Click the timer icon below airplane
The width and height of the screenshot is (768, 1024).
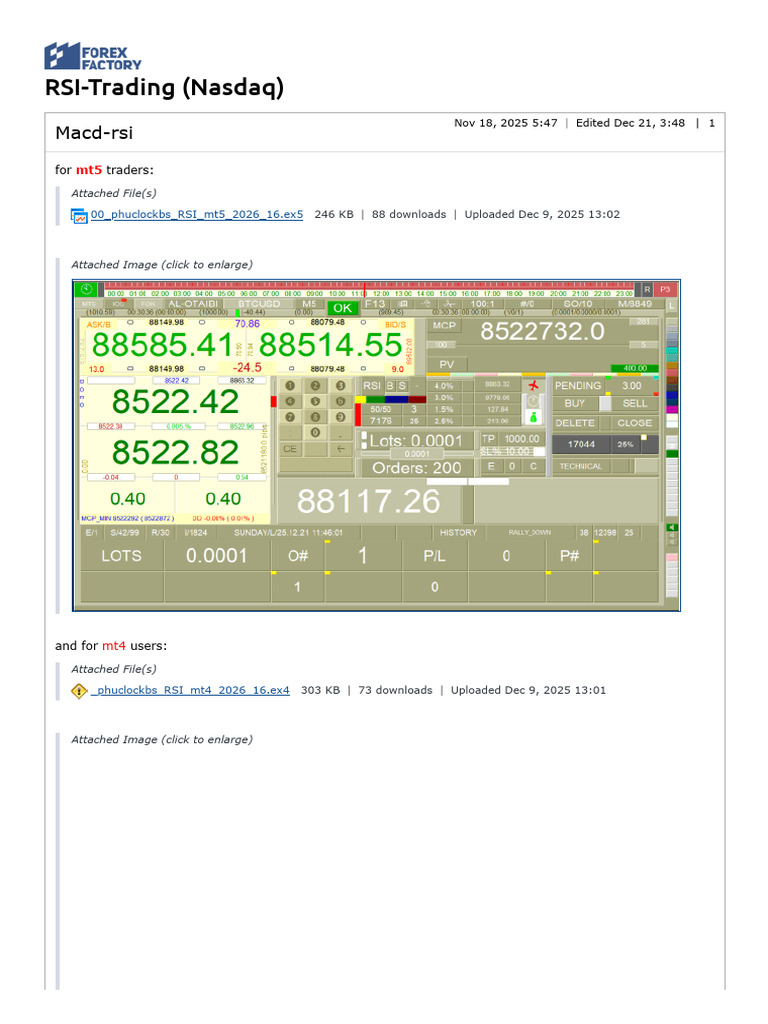534,400
